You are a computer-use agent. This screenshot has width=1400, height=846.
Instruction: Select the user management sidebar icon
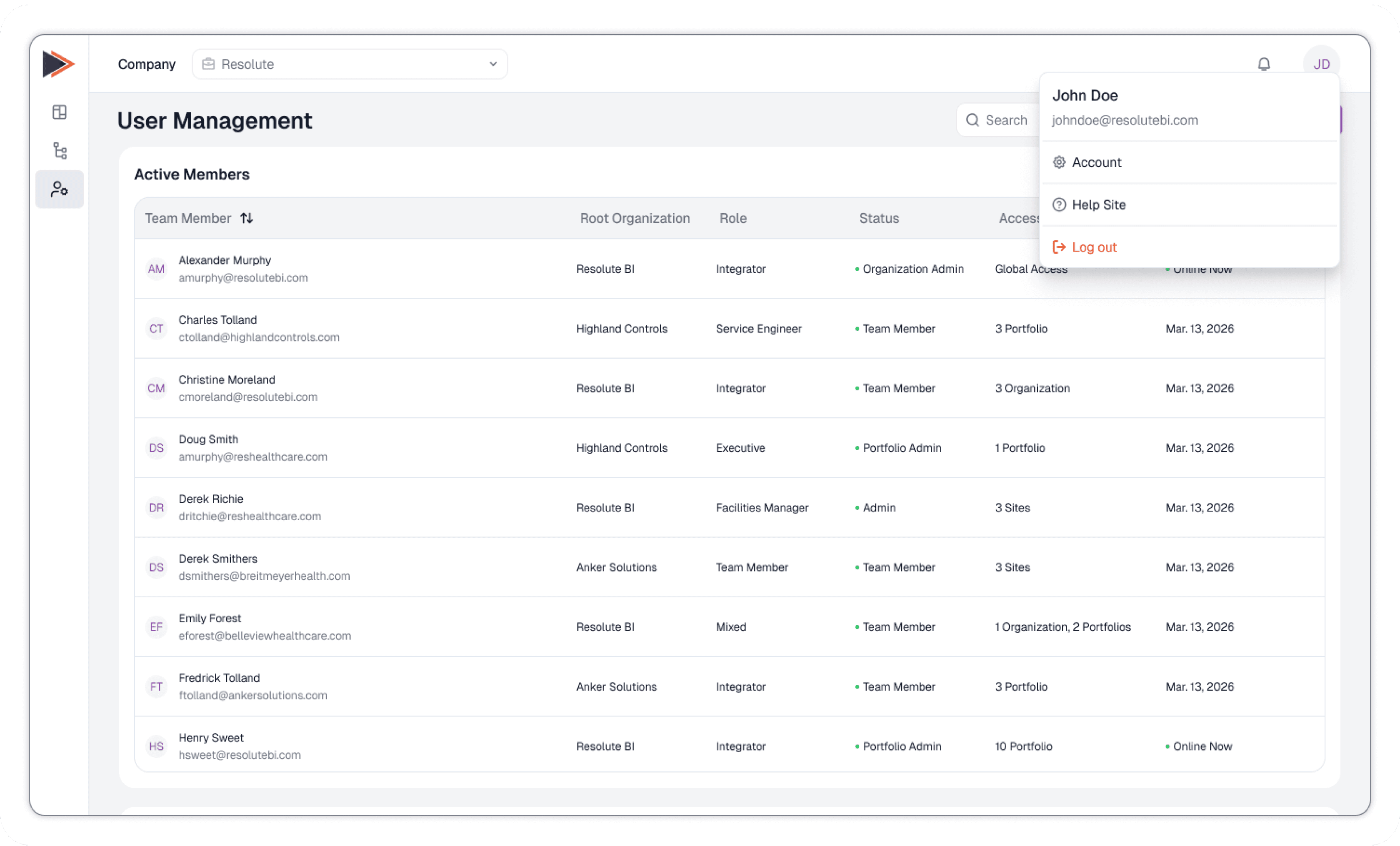(60, 189)
